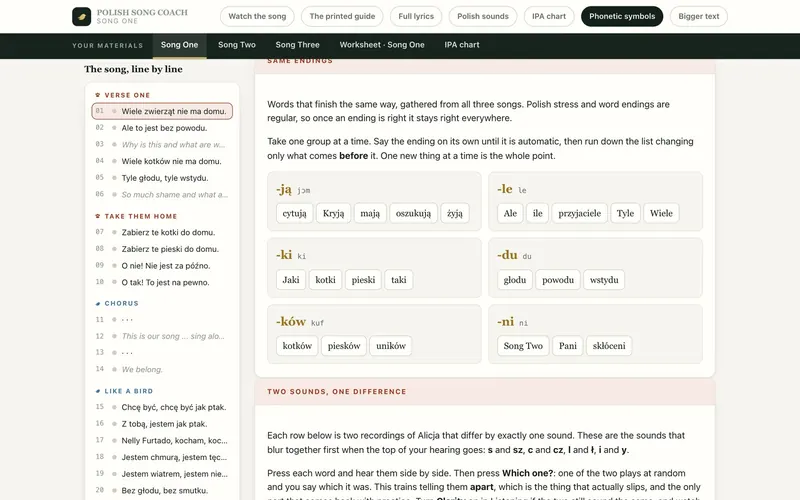Screen dimensions: 800x500
Task: Switch to the Song Two tab
Action: click(237, 45)
